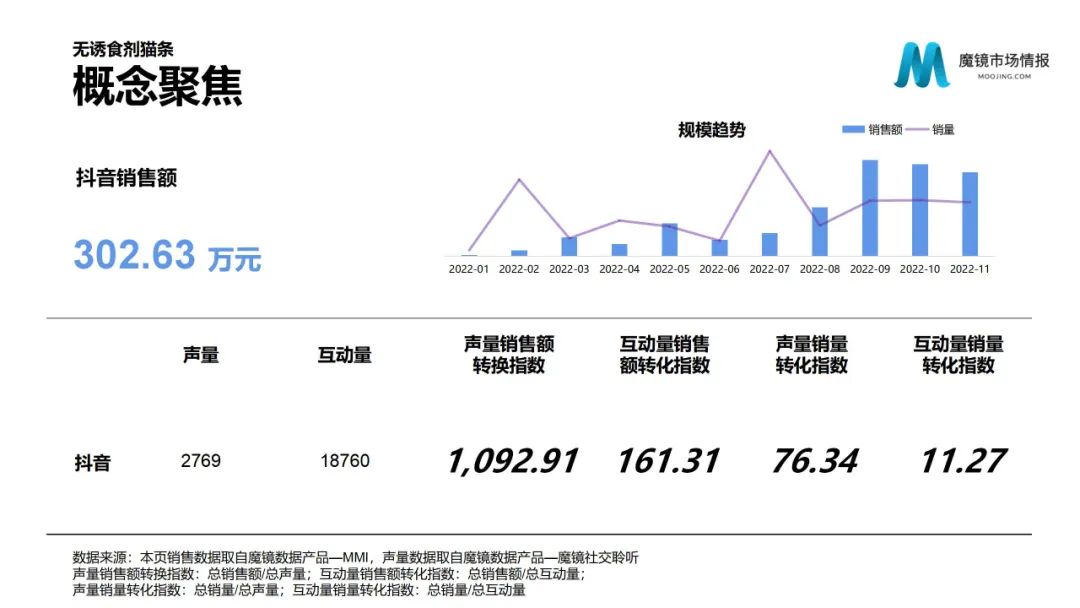Viewport: 1080px width, 608px height.
Task: Select the 销量 legend label
Action: click(943, 129)
